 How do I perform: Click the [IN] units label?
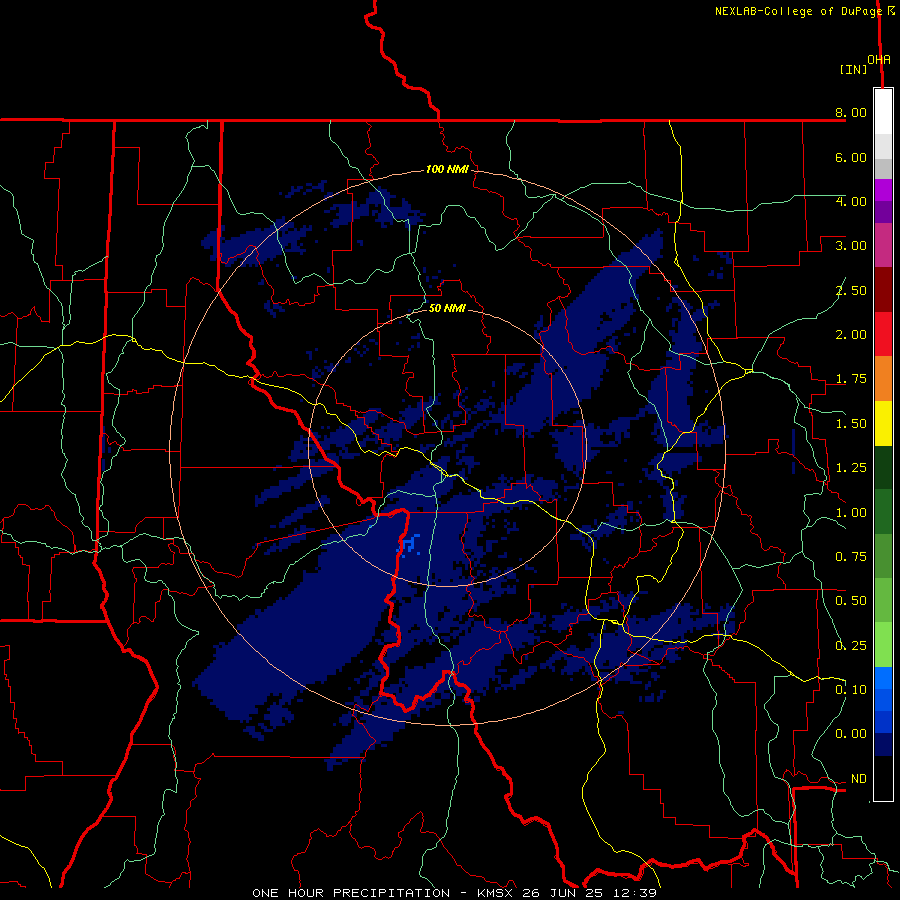(853, 69)
